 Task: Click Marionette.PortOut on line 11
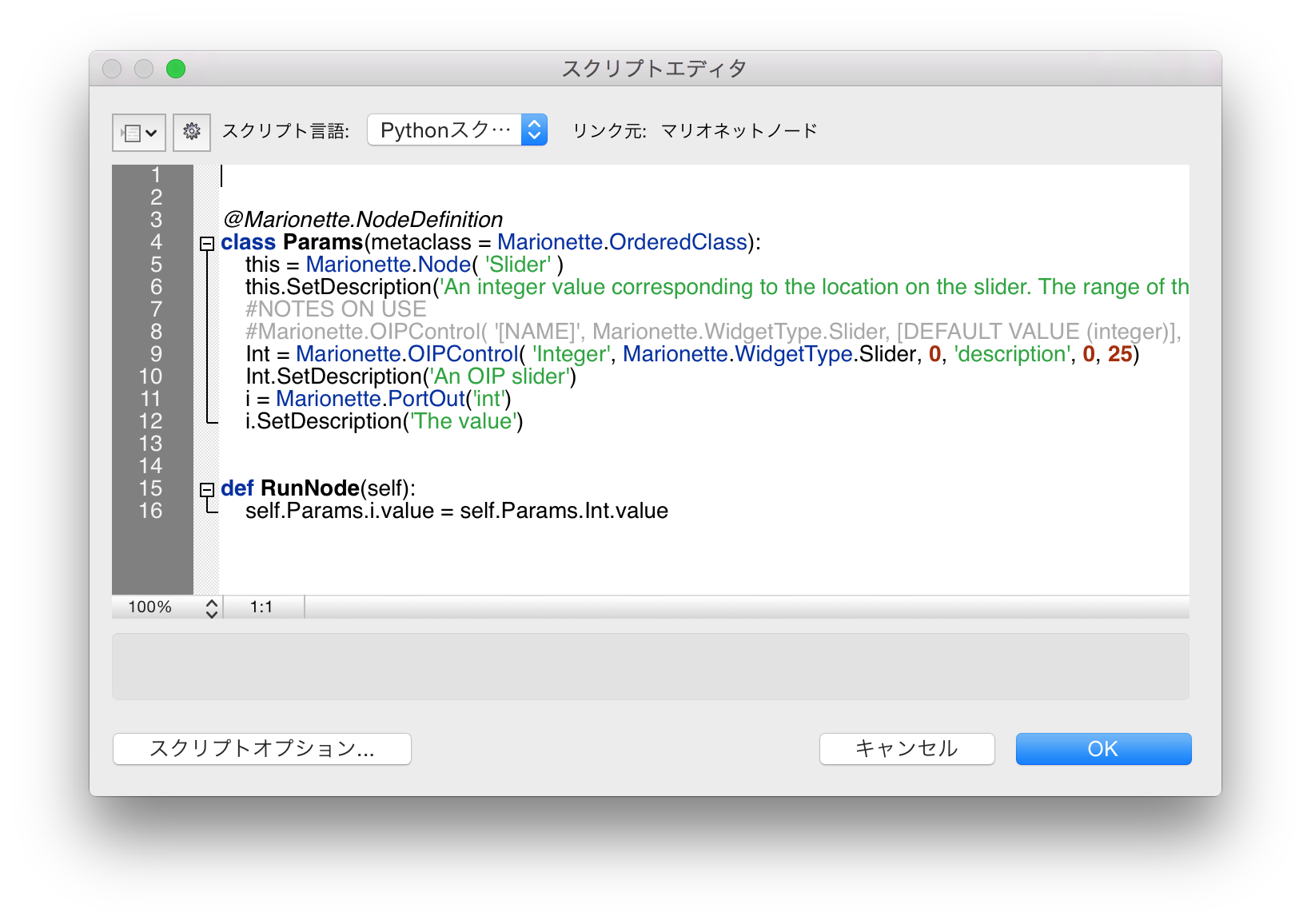coord(370,399)
